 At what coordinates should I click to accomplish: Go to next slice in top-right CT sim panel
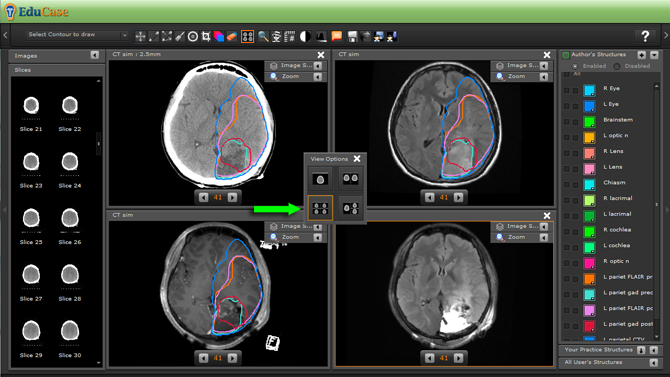click(x=458, y=197)
